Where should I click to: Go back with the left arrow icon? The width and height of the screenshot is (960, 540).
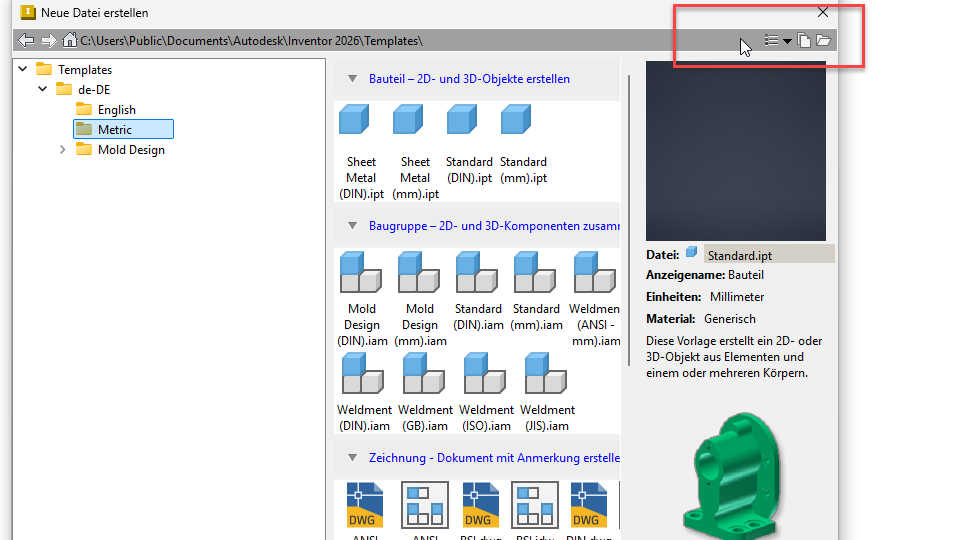(x=26, y=41)
